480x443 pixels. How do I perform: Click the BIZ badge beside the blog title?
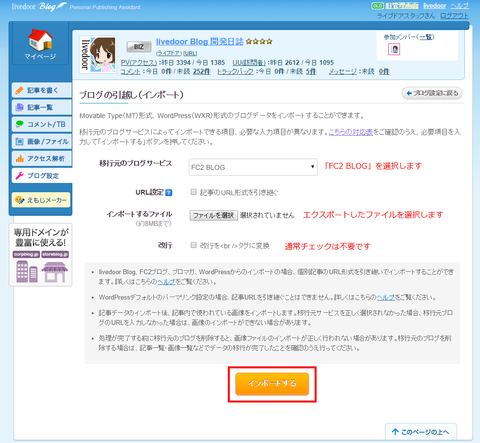click(x=138, y=47)
